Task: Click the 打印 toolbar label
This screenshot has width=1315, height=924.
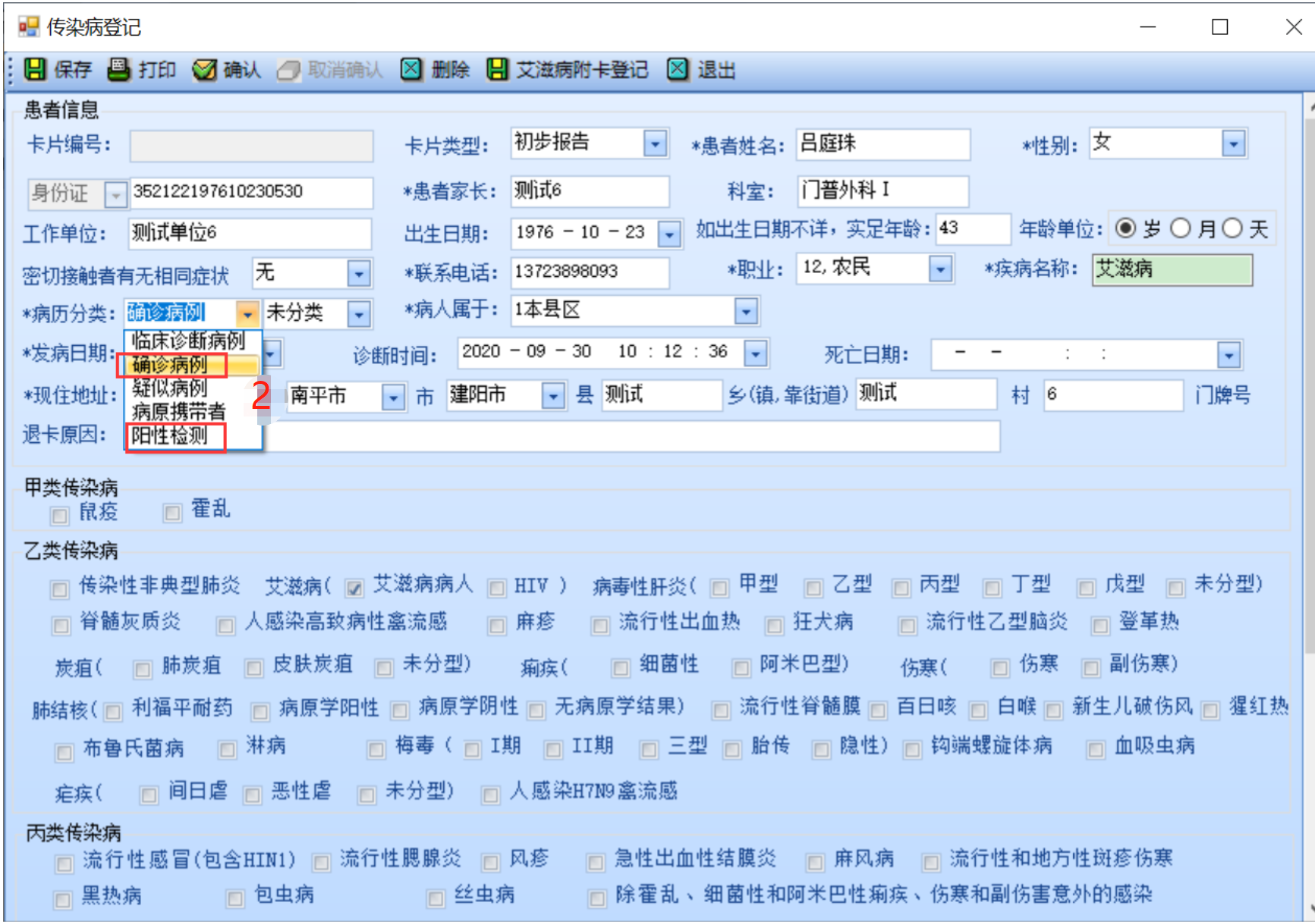Action: point(157,71)
